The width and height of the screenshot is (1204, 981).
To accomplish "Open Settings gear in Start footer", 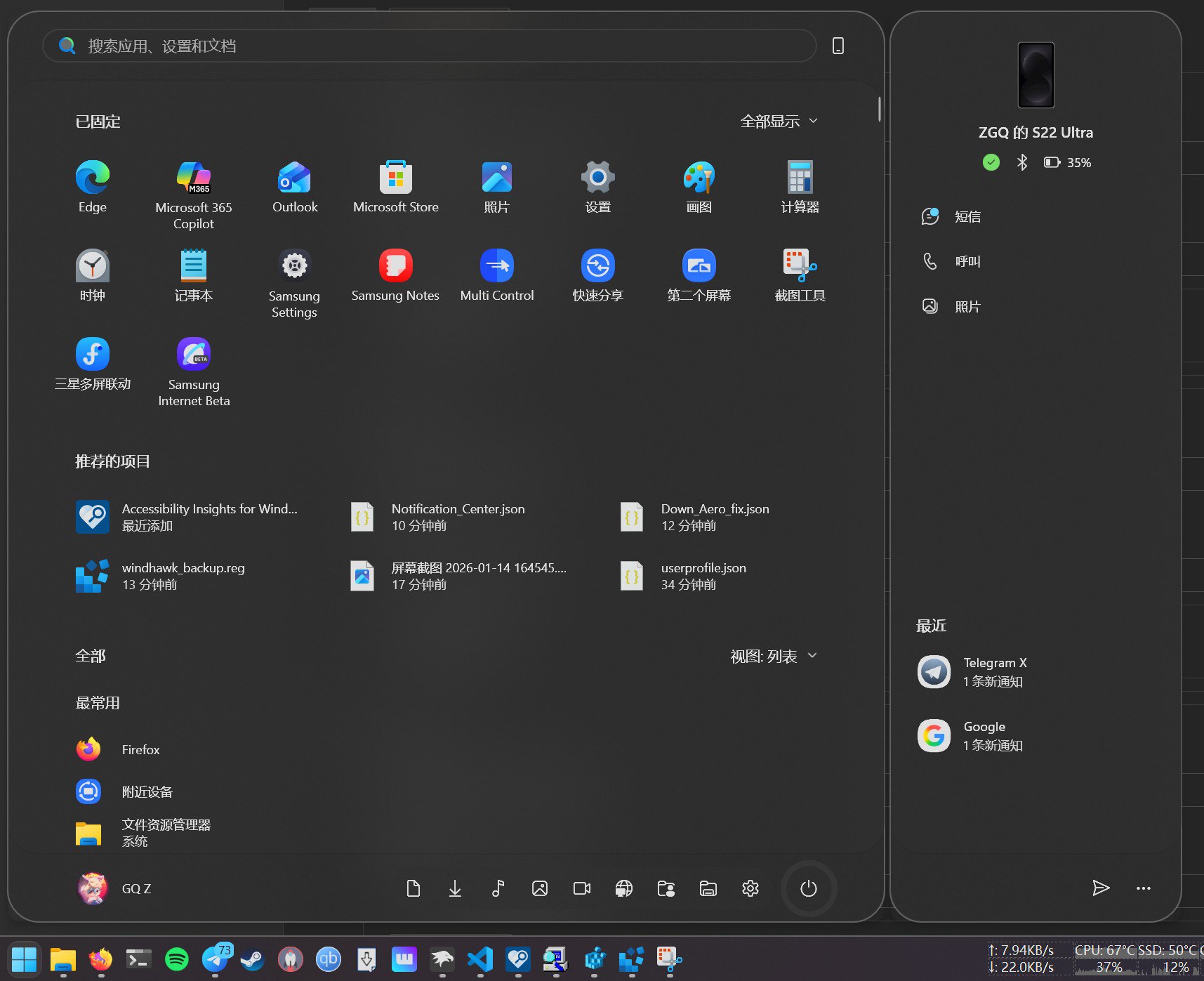I will 750,888.
